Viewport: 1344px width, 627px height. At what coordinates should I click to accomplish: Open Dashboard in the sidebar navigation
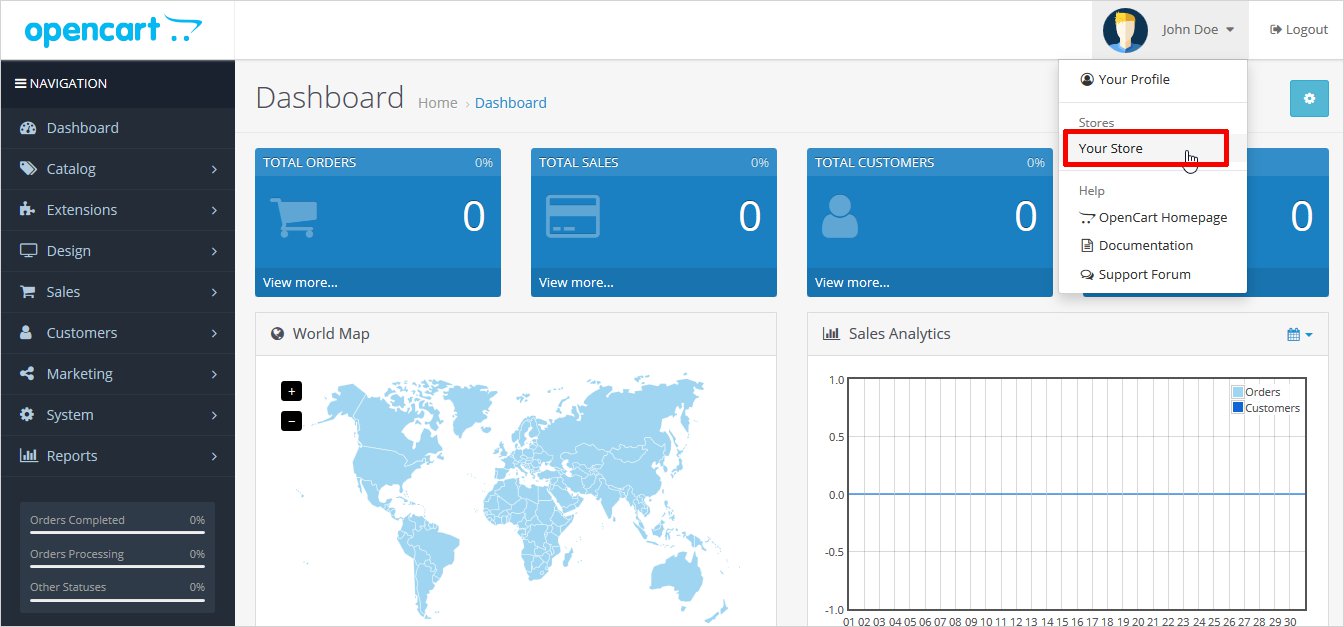(x=82, y=128)
